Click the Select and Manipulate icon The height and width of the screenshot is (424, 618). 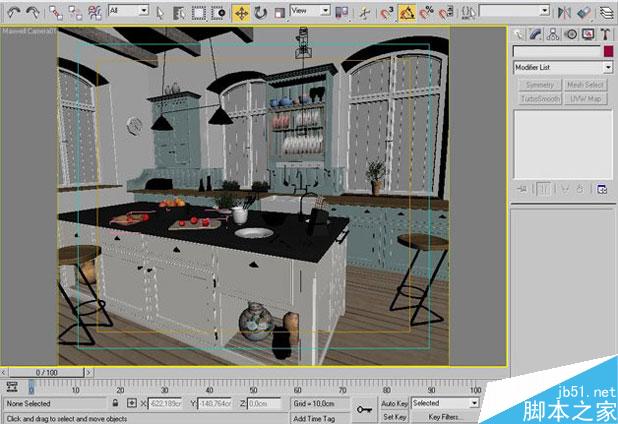click(365, 13)
